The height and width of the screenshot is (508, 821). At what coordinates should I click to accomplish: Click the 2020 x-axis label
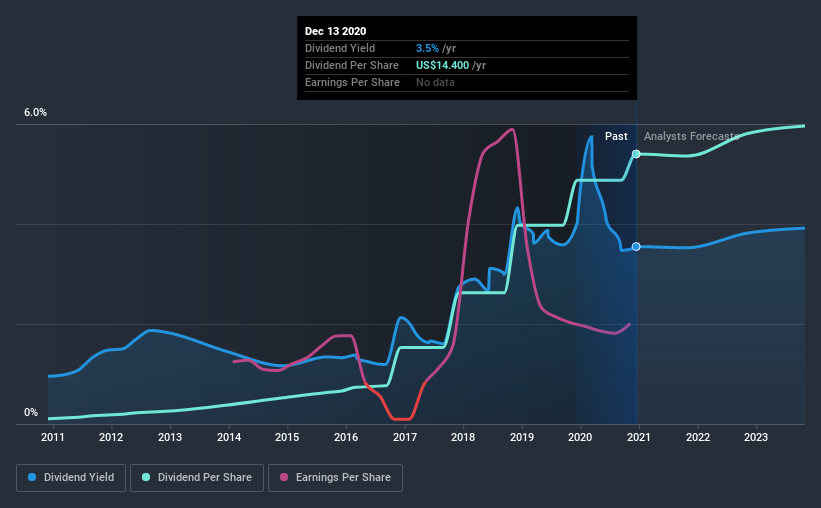point(580,437)
